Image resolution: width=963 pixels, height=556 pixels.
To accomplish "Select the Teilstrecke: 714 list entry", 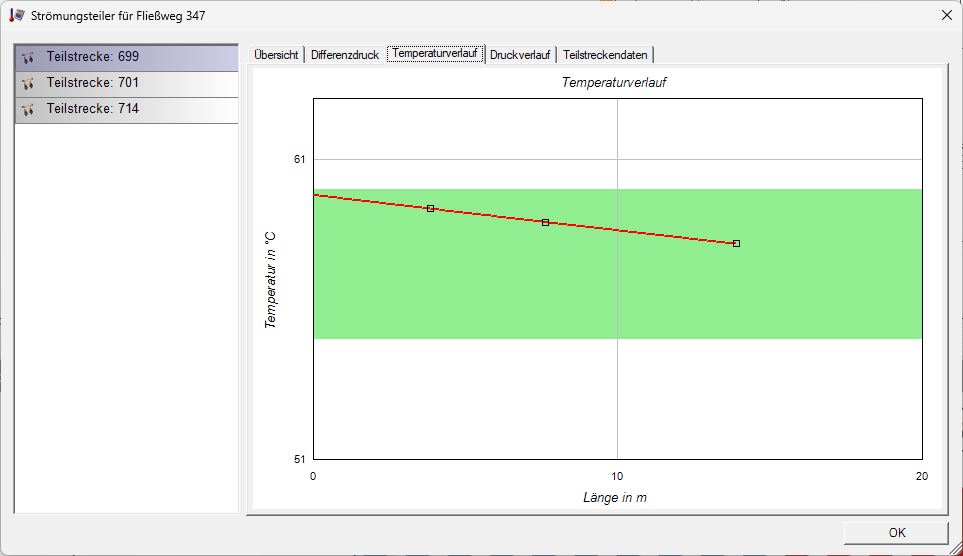I will pos(127,110).
